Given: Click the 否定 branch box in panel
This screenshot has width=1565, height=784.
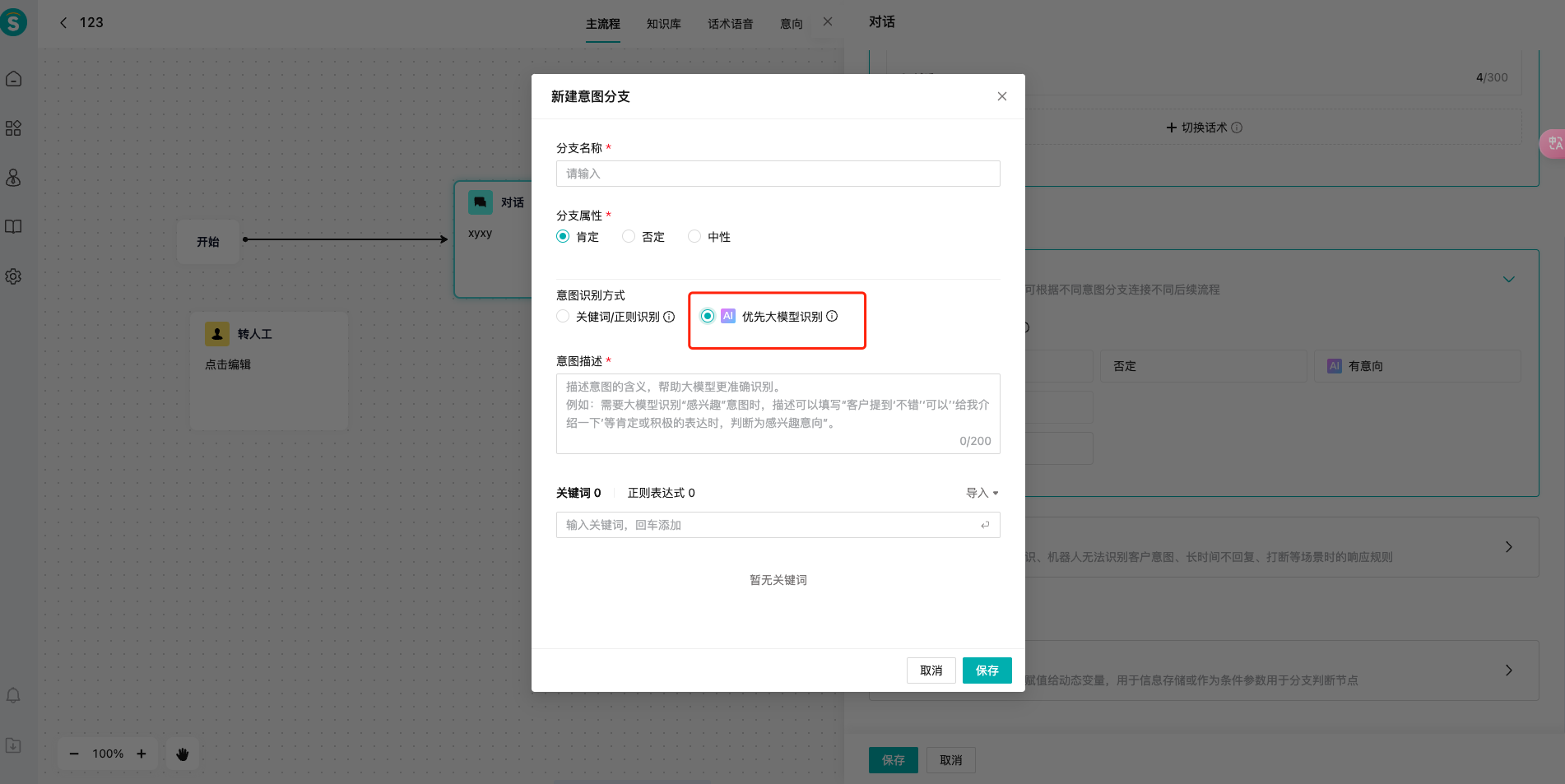Looking at the screenshot, I should (x=1204, y=366).
